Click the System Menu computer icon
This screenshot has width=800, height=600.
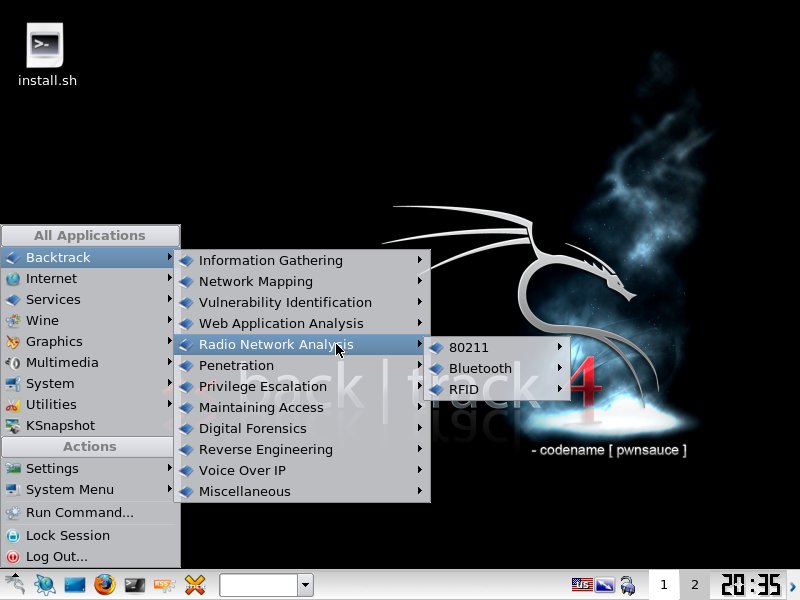[x=13, y=490]
